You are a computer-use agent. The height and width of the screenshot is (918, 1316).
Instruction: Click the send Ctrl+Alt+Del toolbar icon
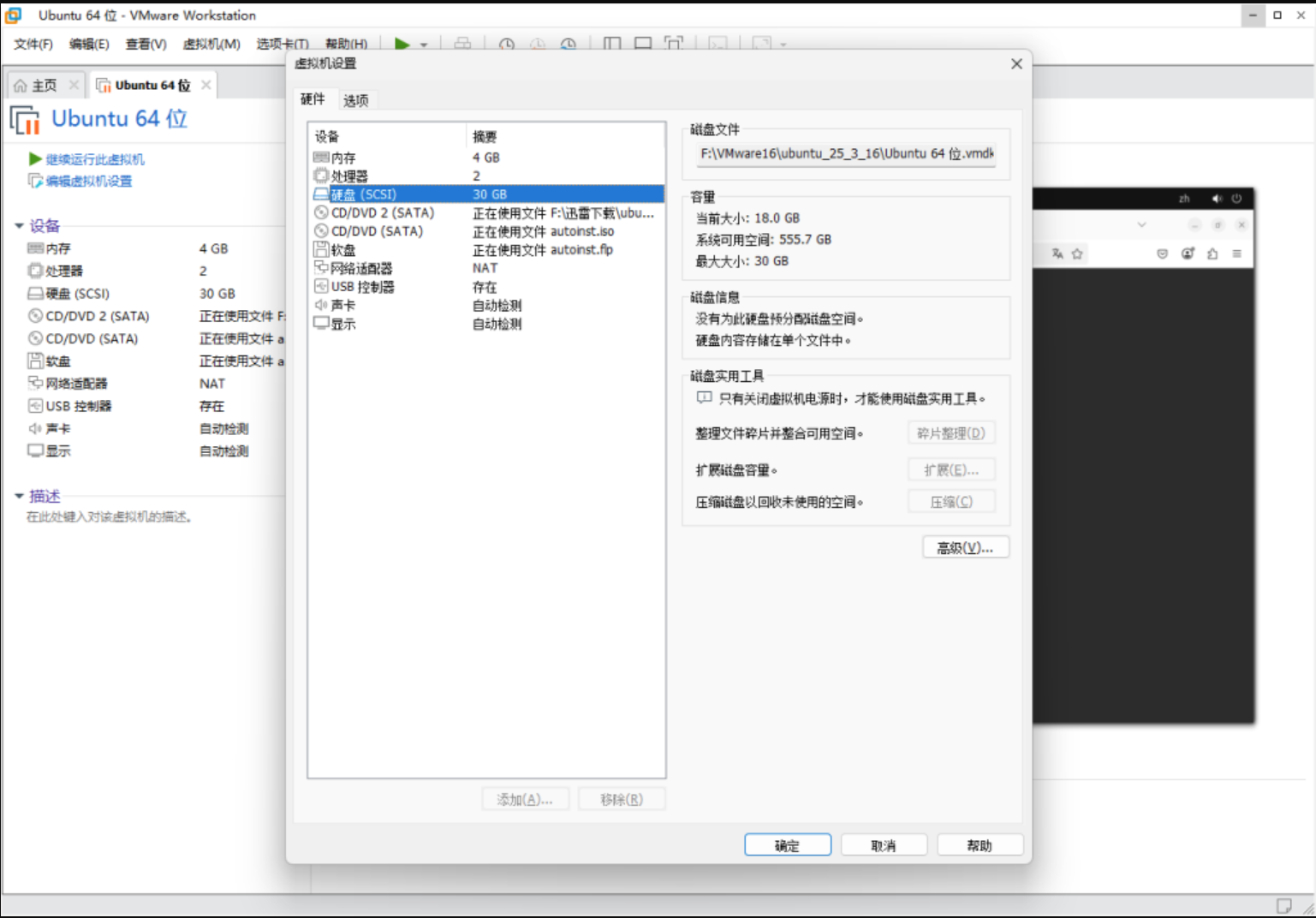point(462,44)
